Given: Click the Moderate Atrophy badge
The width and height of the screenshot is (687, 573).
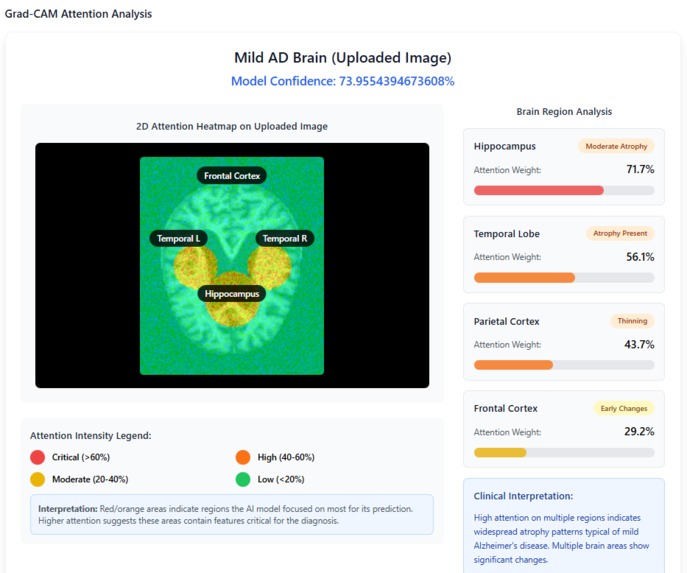Looking at the screenshot, I should click(x=616, y=146).
